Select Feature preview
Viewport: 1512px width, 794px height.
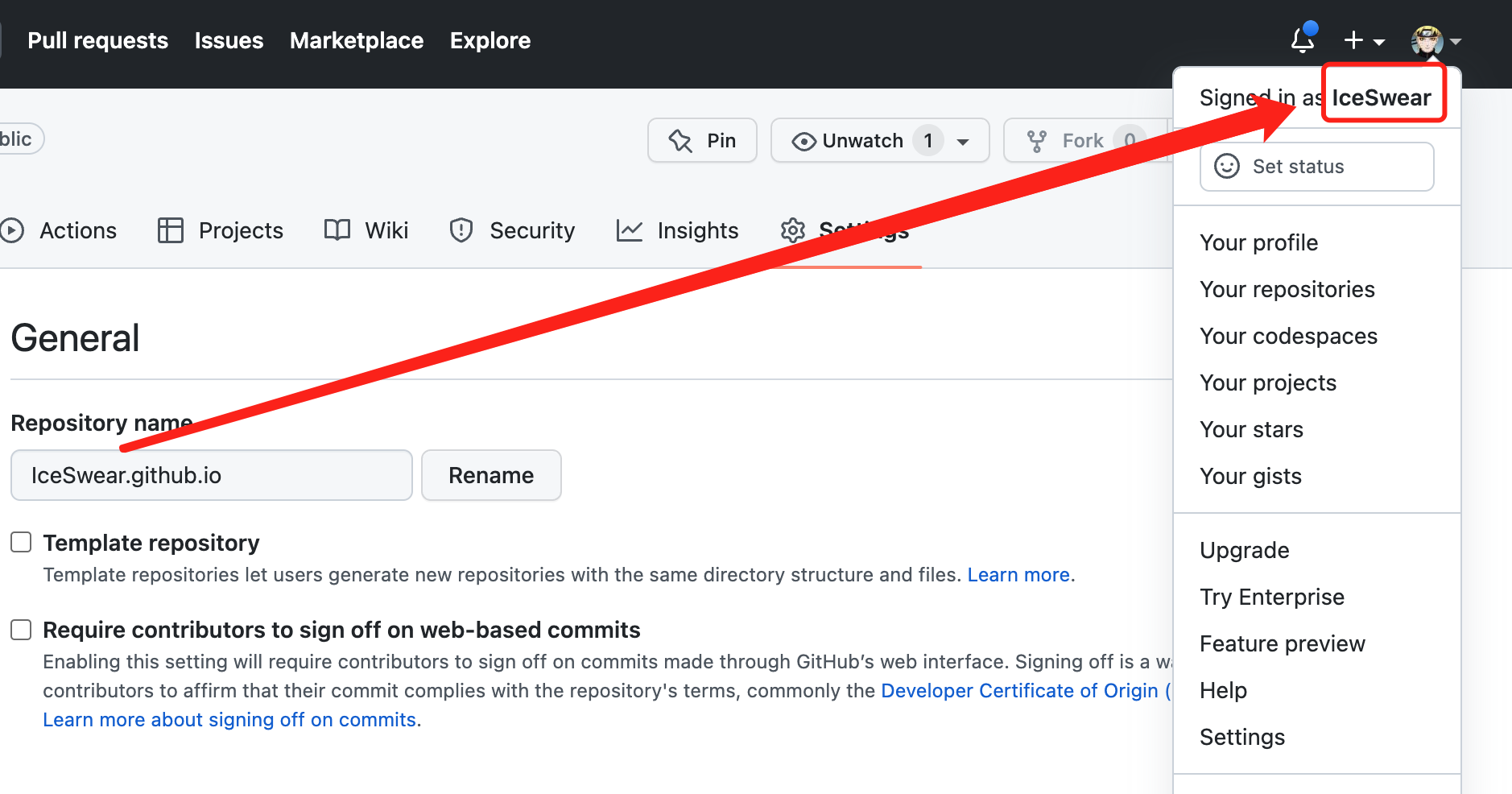tap(1283, 643)
